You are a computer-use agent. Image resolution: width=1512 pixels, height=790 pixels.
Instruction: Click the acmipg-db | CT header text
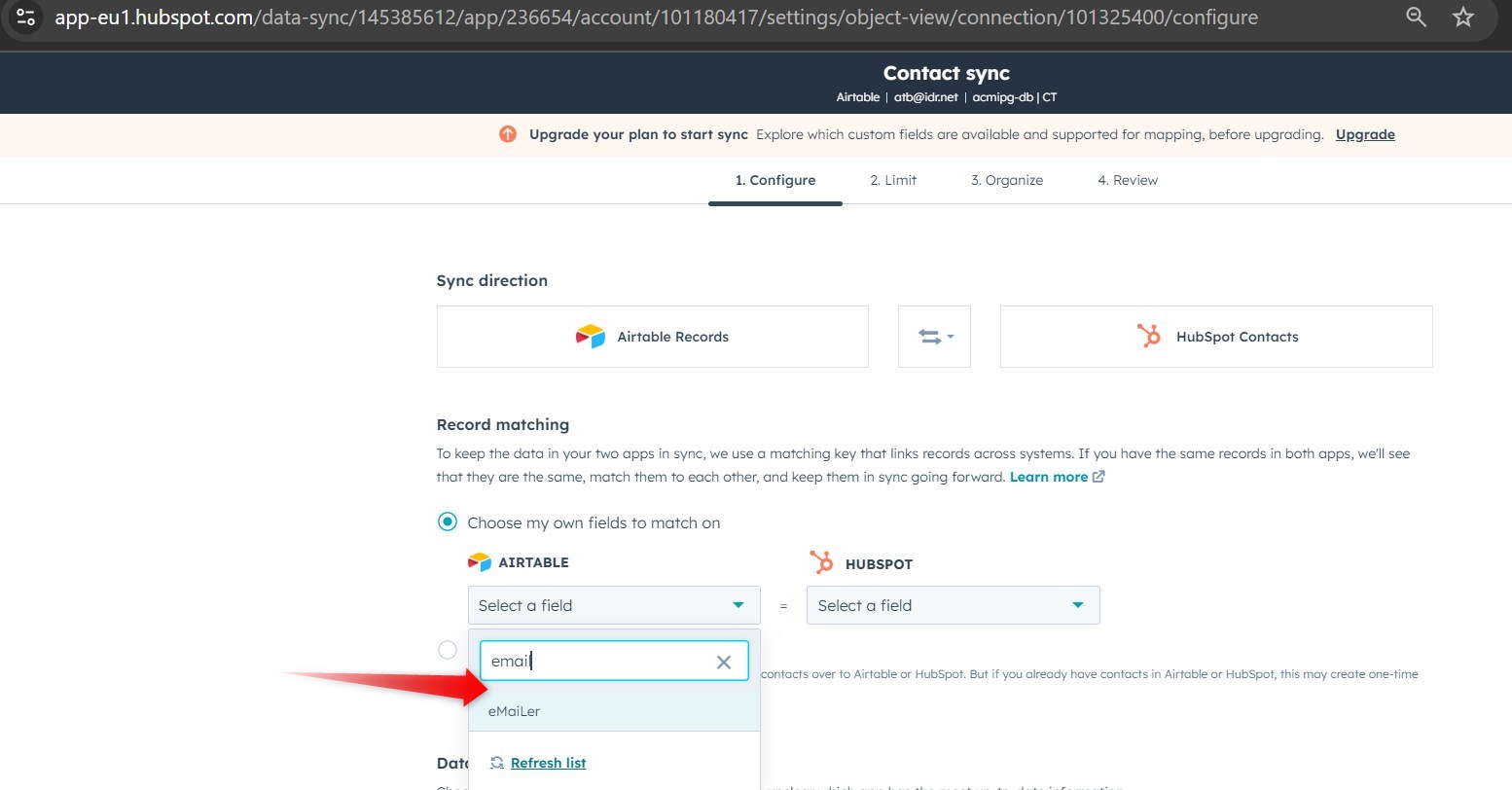click(x=1015, y=97)
